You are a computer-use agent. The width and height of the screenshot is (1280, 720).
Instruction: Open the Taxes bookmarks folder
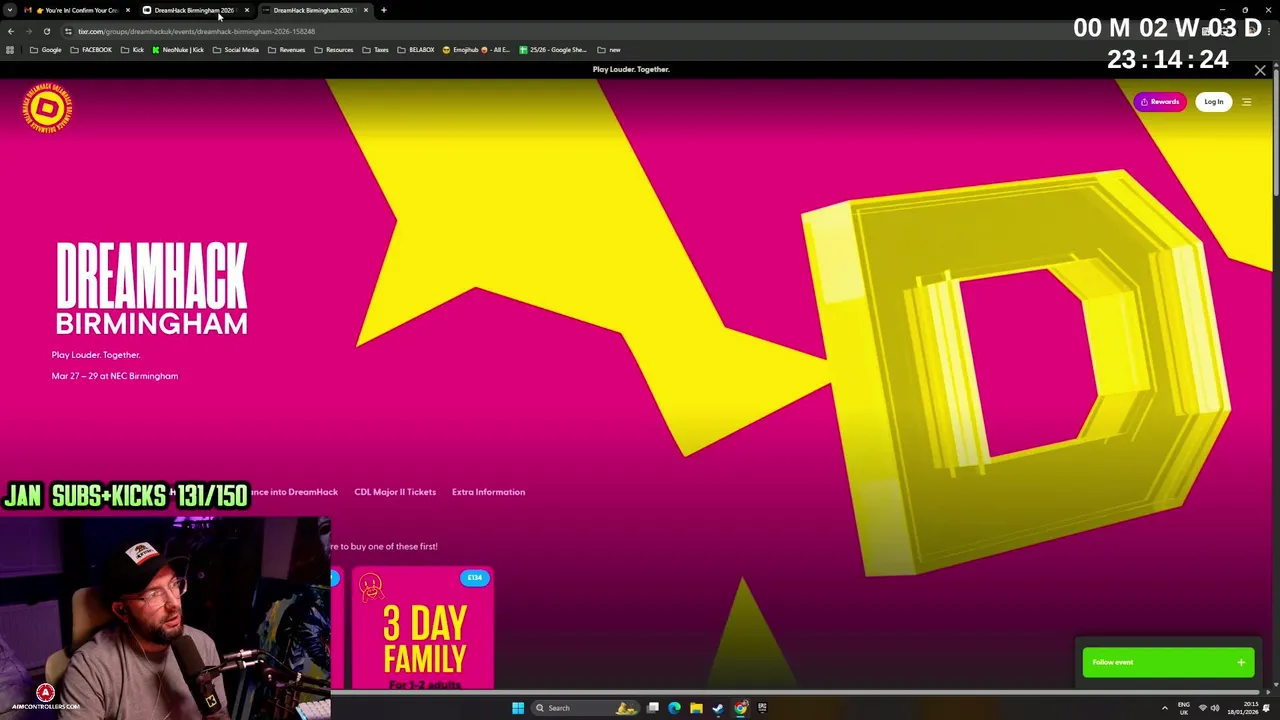click(376, 50)
